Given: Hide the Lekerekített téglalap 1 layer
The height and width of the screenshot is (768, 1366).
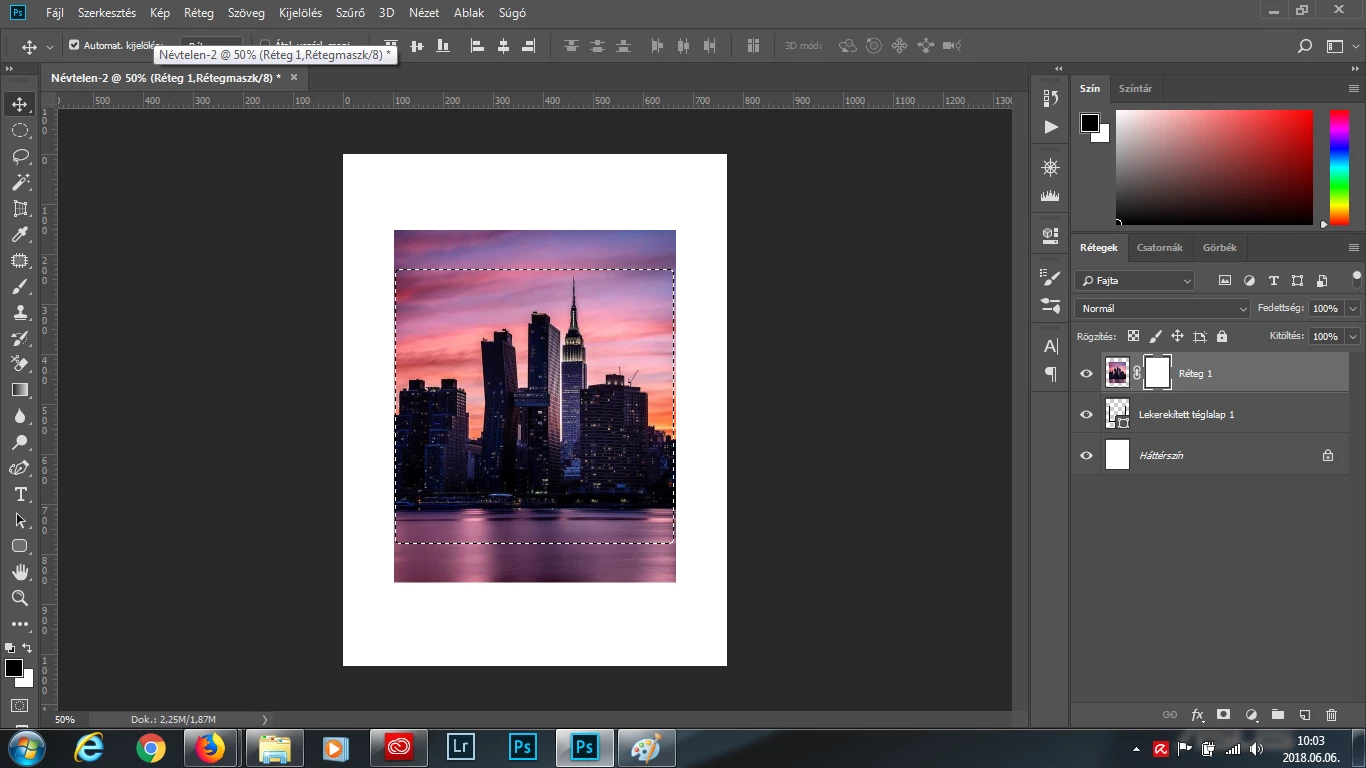Looking at the screenshot, I should tap(1086, 415).
